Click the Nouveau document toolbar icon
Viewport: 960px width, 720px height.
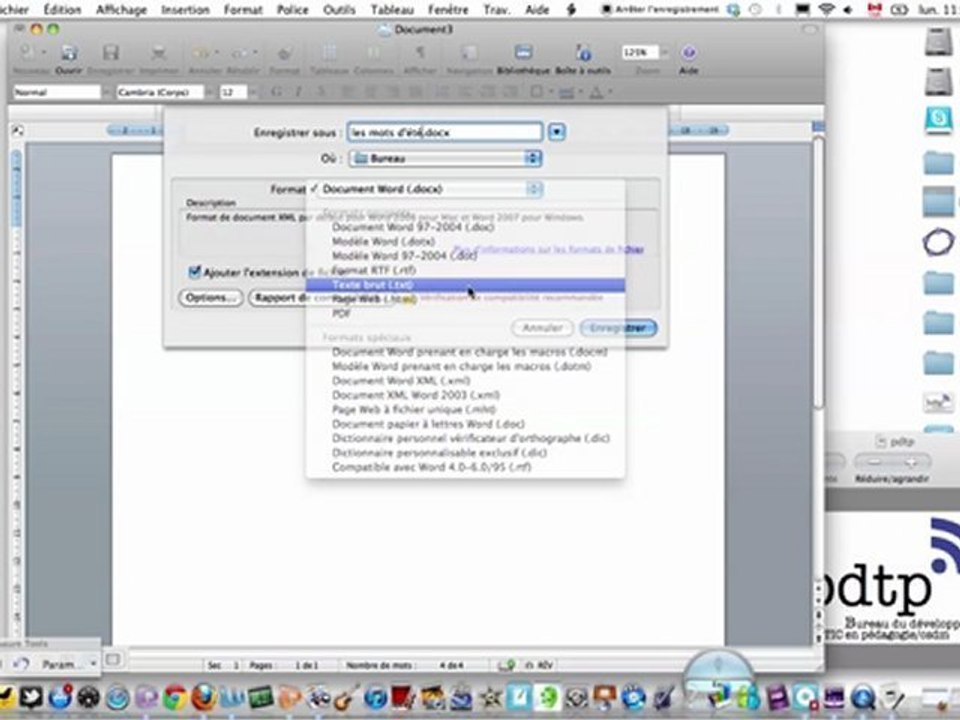26,53
